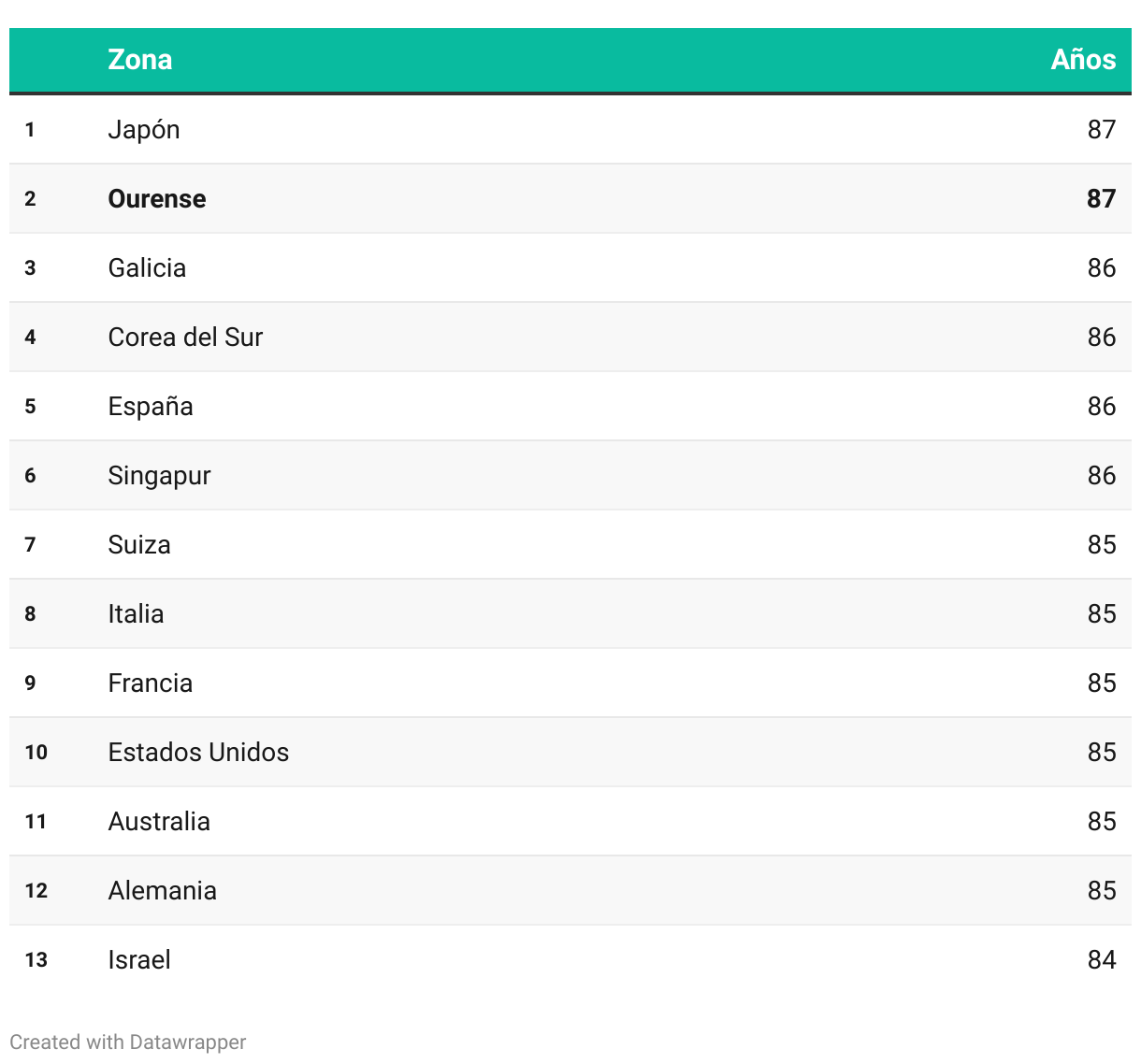Click the Italia zone entry
The image size is (1141, 1064).
(136, 613)
